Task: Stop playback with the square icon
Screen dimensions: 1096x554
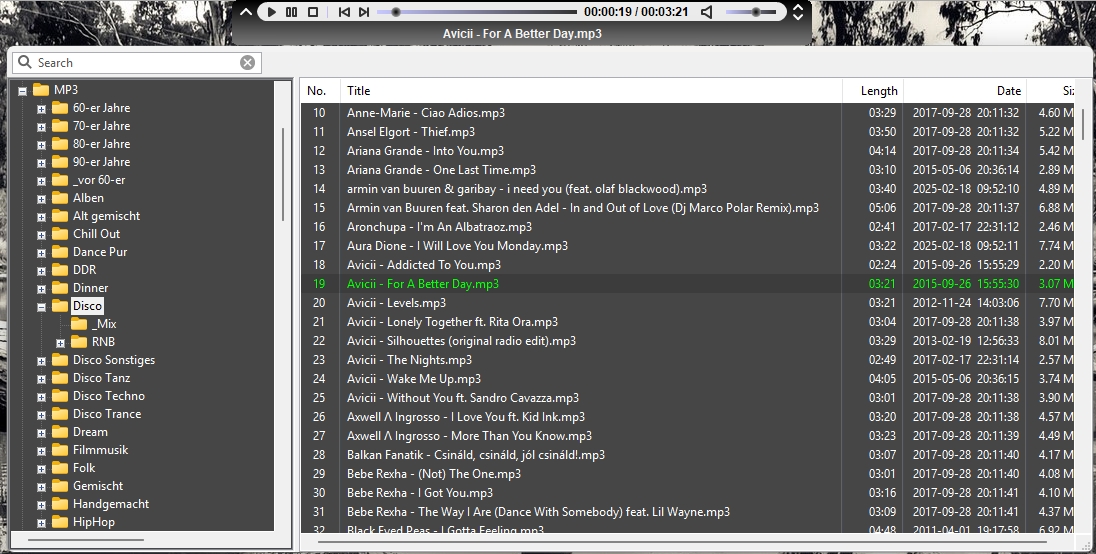Action: 313,12
